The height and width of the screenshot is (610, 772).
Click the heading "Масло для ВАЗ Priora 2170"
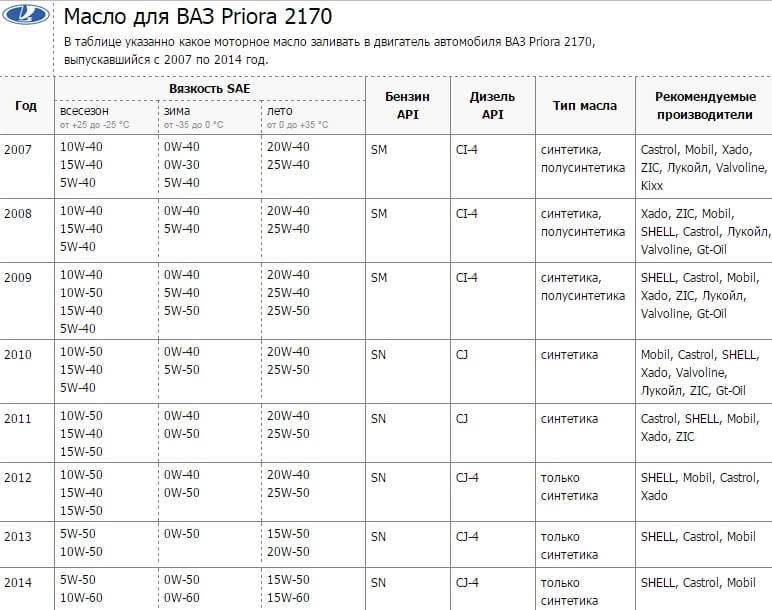tap(198, 18)
